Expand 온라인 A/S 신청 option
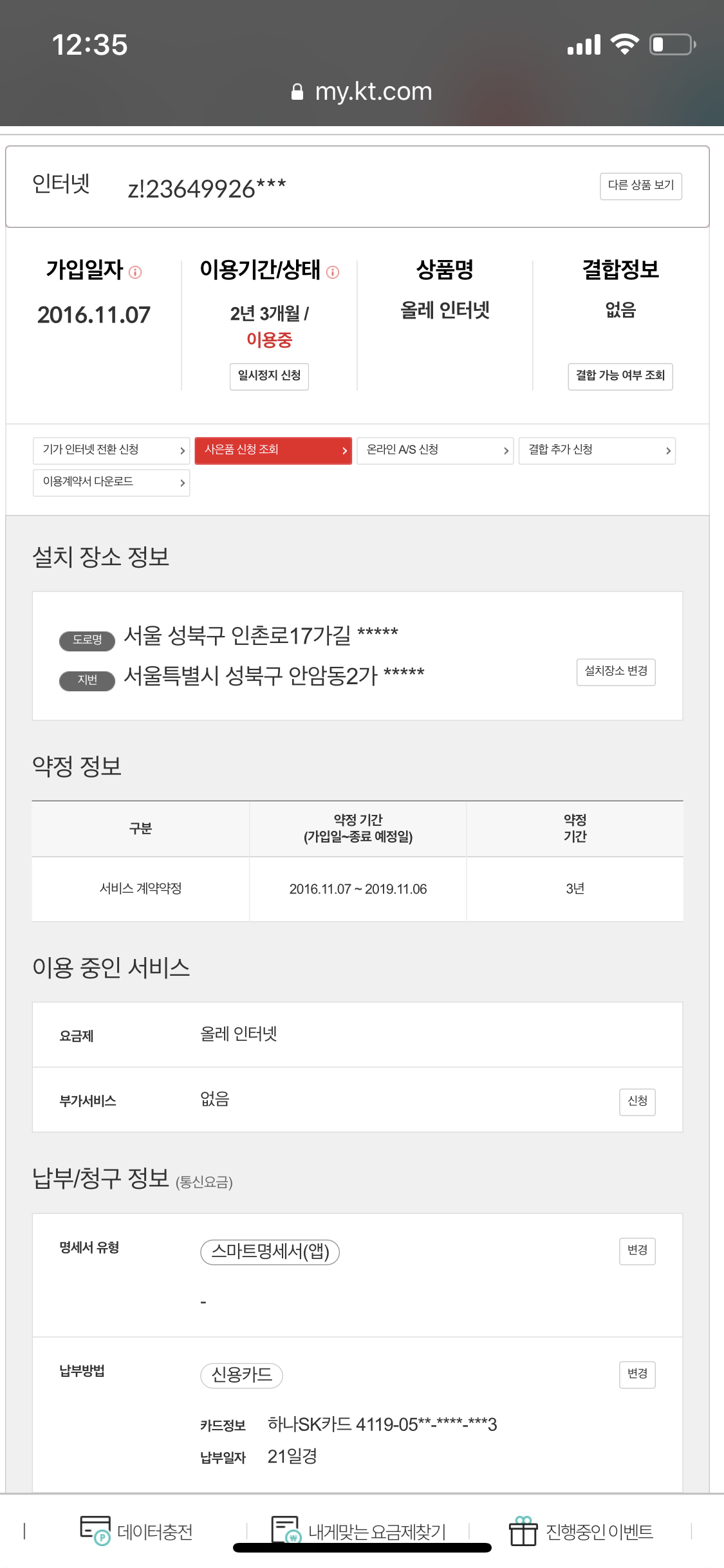This screenshot has height=1568, width=724. [435, 450]
